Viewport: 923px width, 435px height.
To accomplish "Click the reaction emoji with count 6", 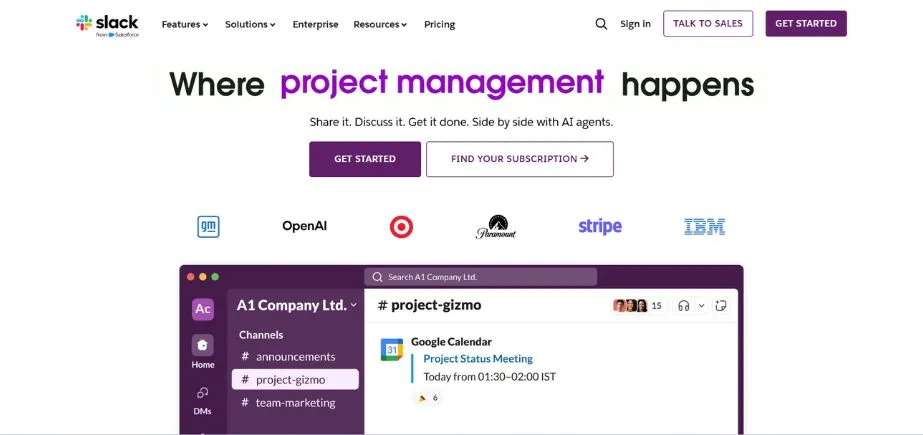I will click(x=427, y=398).
